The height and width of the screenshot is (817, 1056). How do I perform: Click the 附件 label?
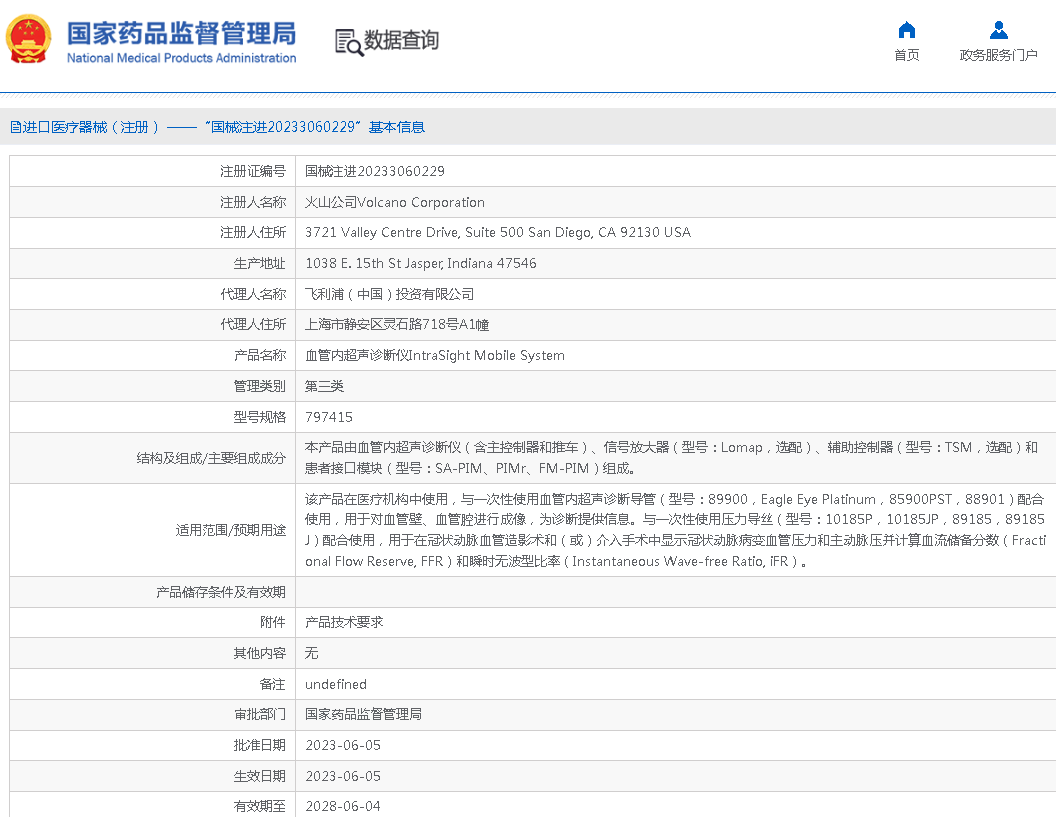click(x=273, y=622)
